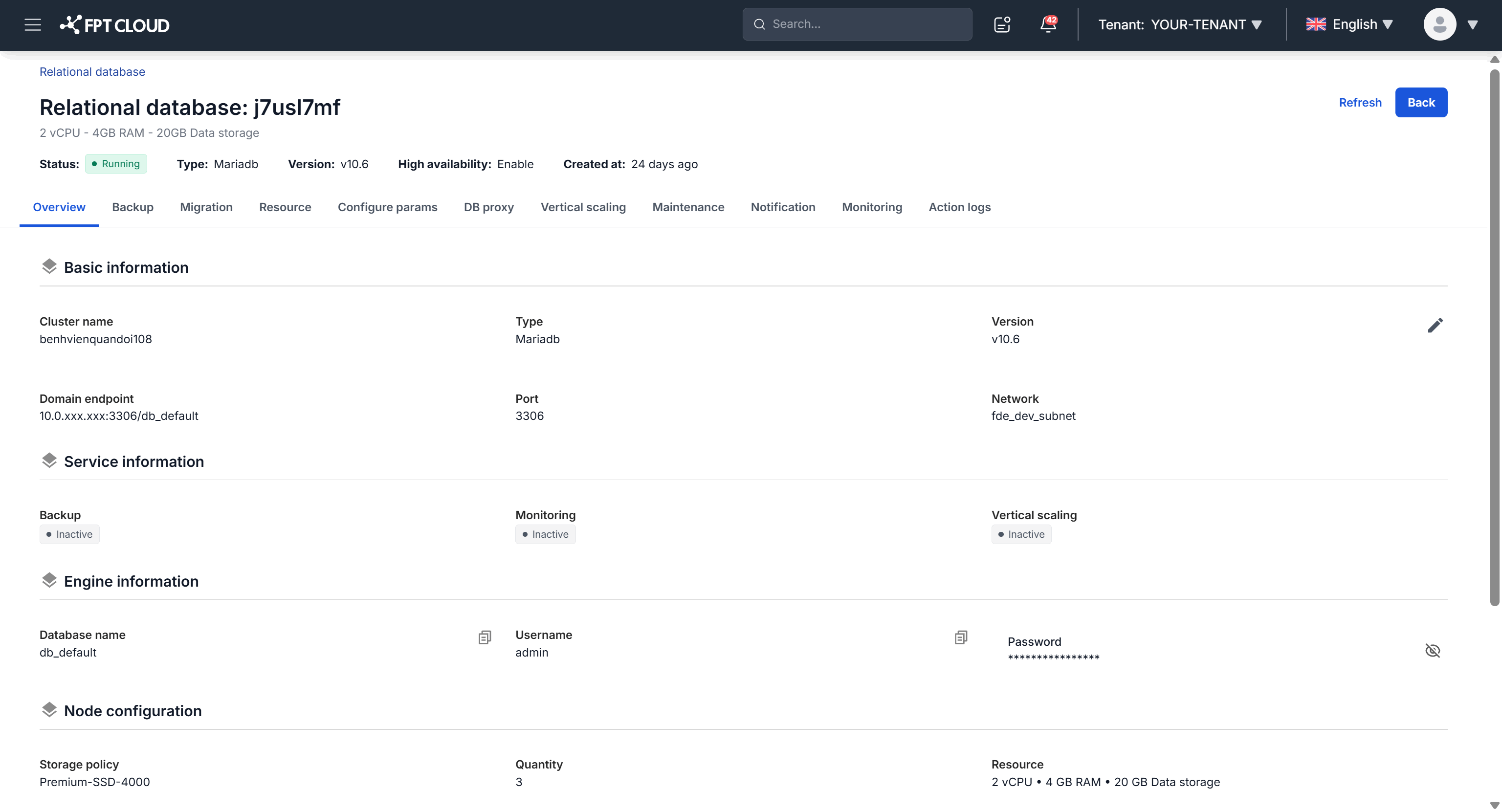Follow the Relational database breadcrumb link
Viewport: 1502px width, 812px height.
click(92, 72)
